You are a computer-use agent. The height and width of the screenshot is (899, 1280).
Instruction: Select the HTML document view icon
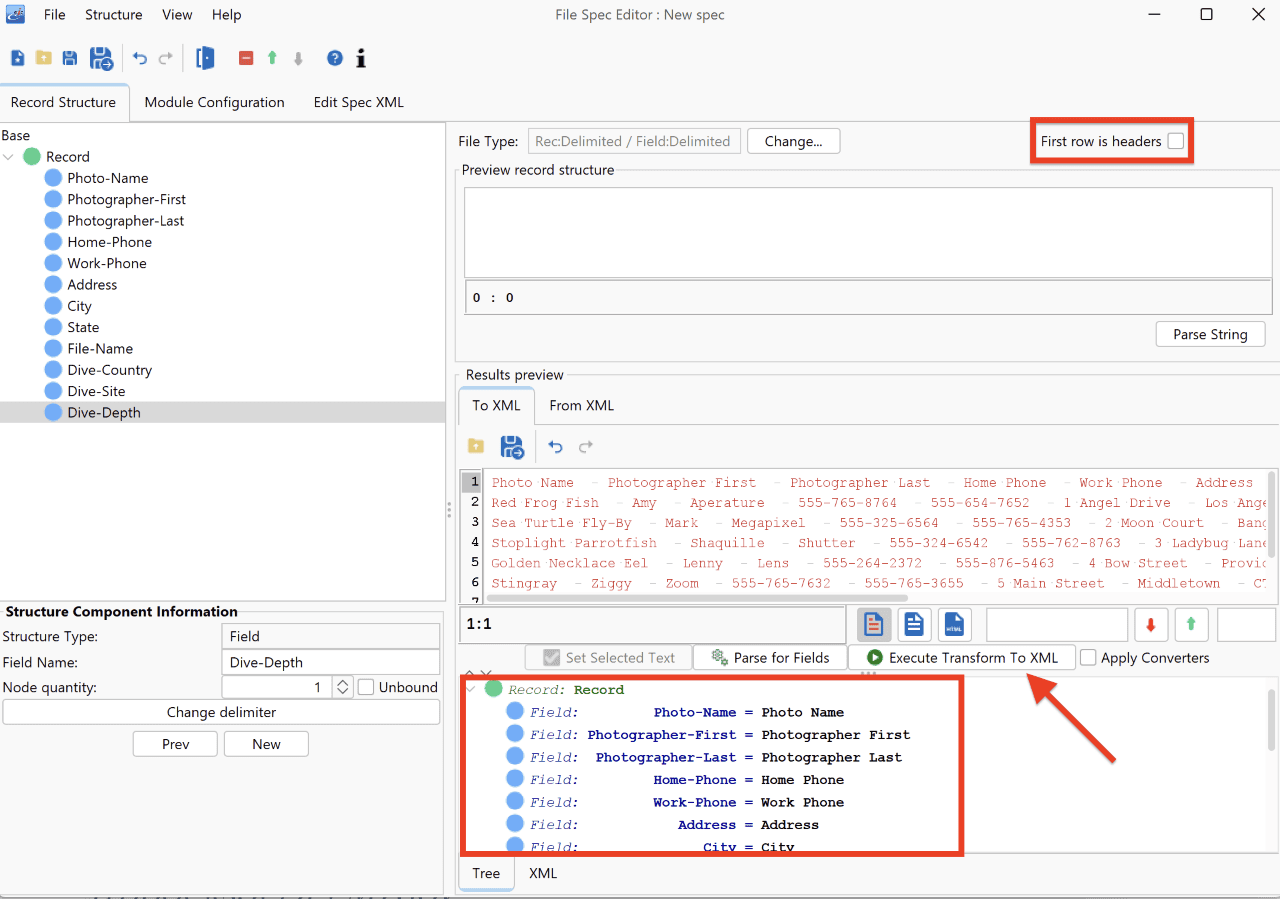click(x=954, y=625)
